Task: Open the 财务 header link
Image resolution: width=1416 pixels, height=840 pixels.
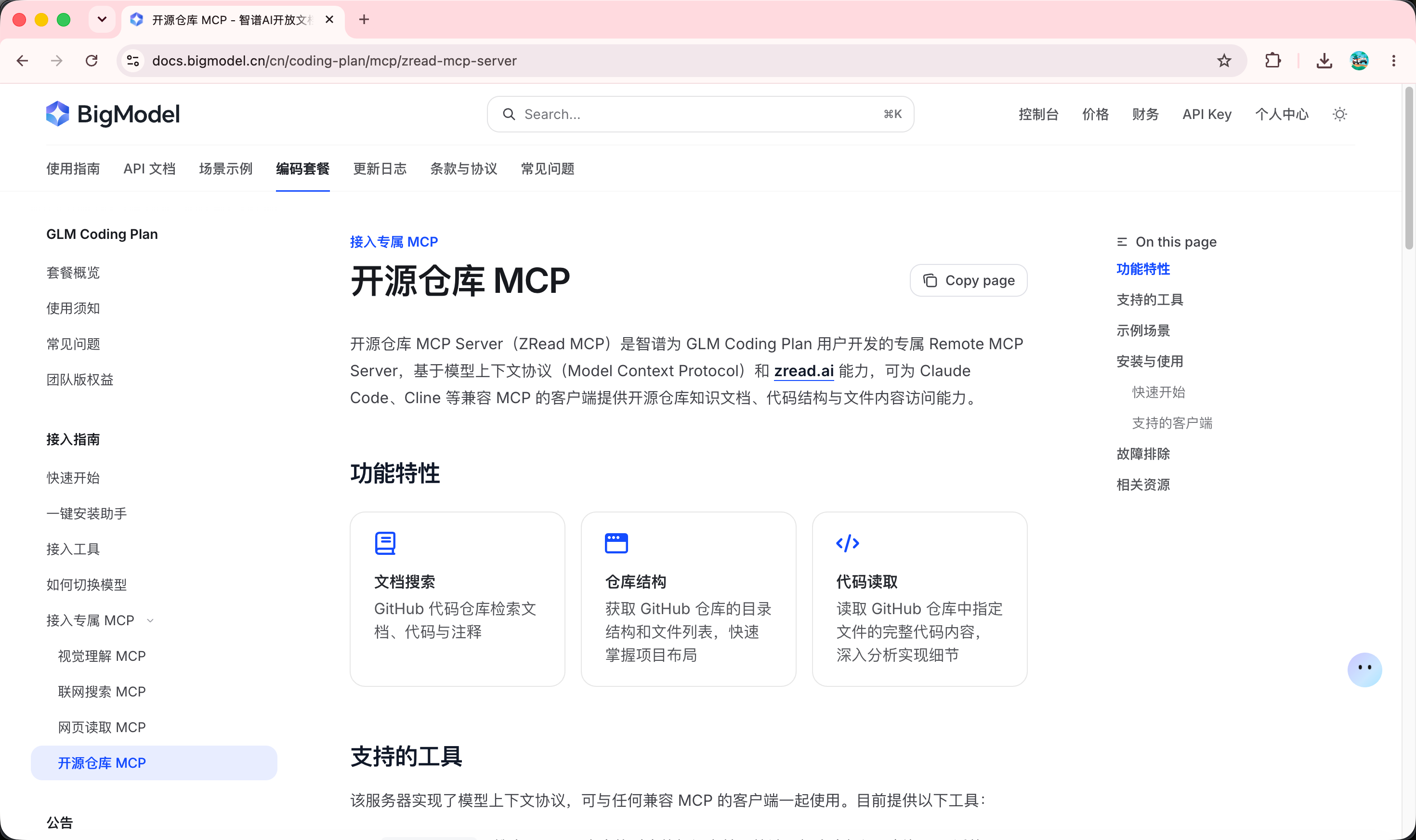Action: (1145, 114)
